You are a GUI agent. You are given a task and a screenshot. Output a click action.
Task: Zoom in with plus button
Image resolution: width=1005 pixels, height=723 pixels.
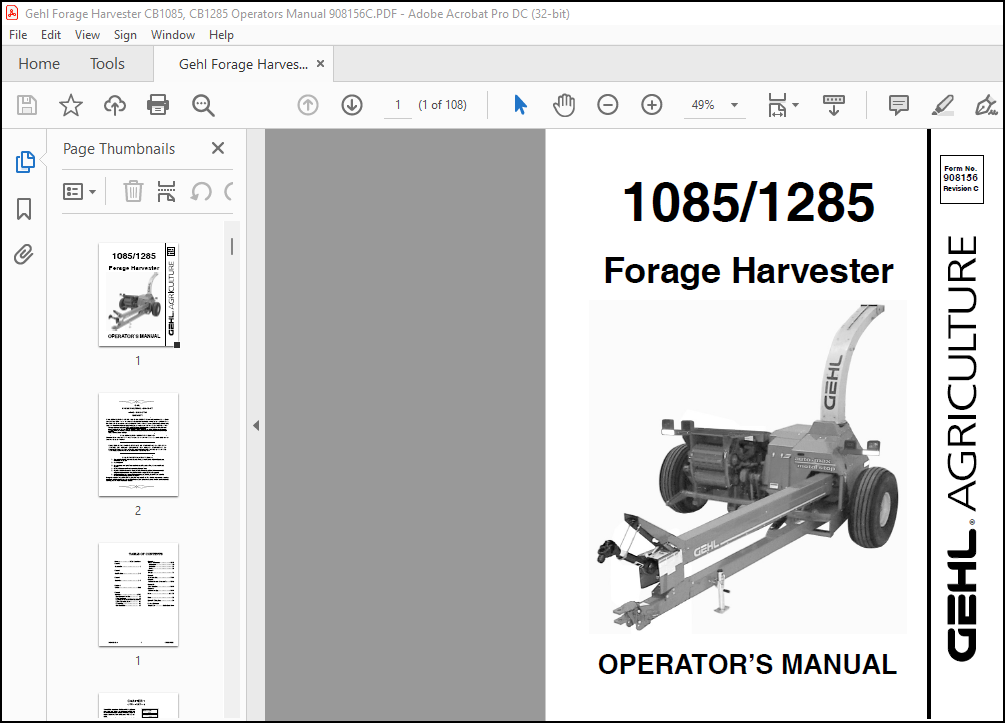pos(652,104)
